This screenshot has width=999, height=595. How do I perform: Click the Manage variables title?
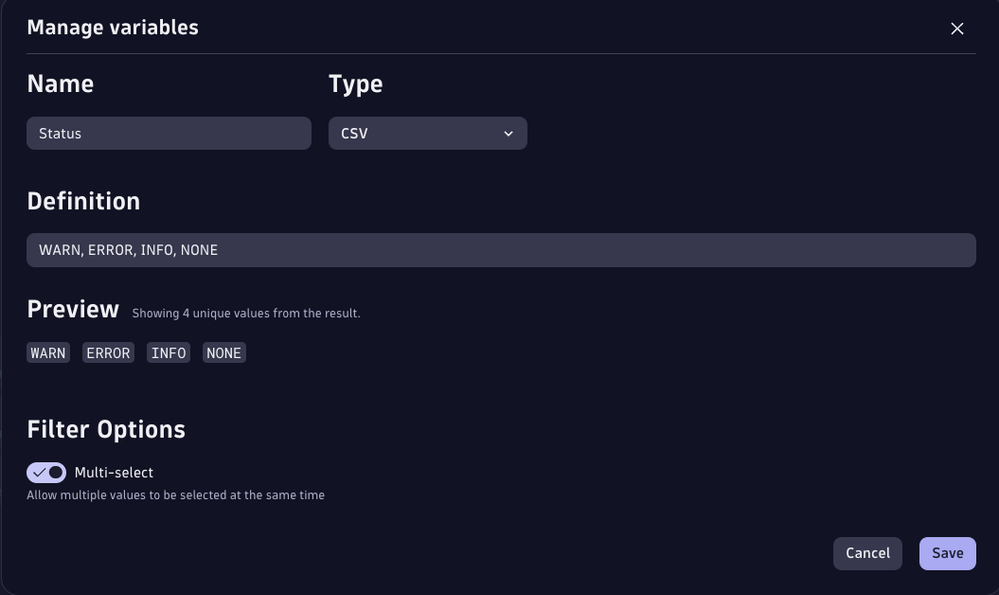(112, 27)
